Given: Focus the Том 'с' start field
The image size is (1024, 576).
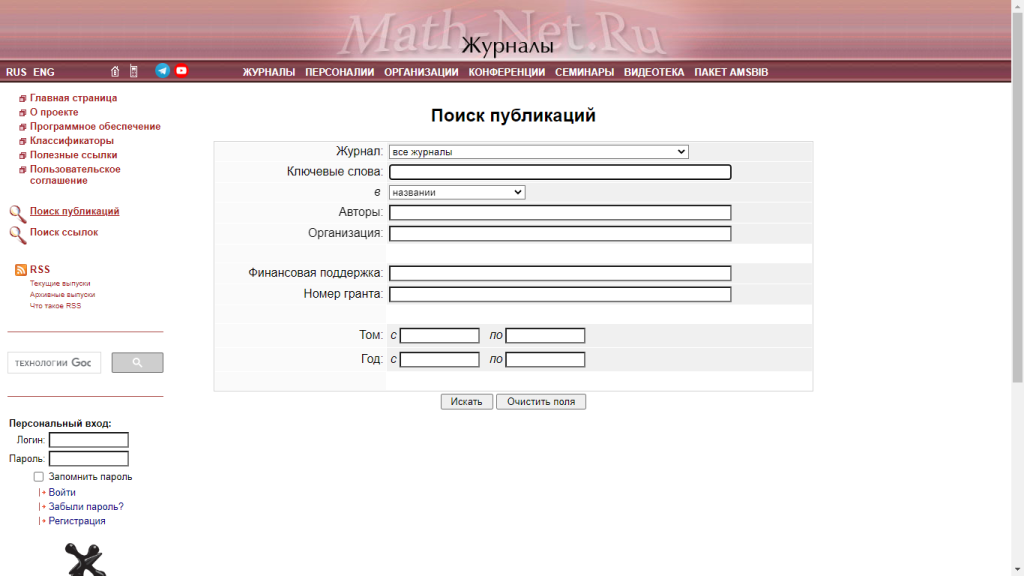Looking at the screenshot, I should [x=440, y=336].
